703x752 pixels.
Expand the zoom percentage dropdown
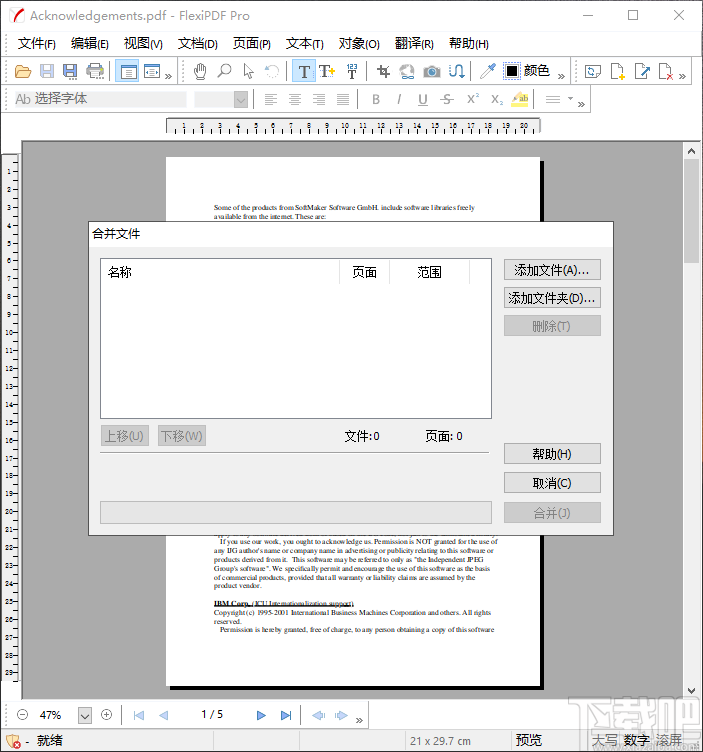(85, 716)
